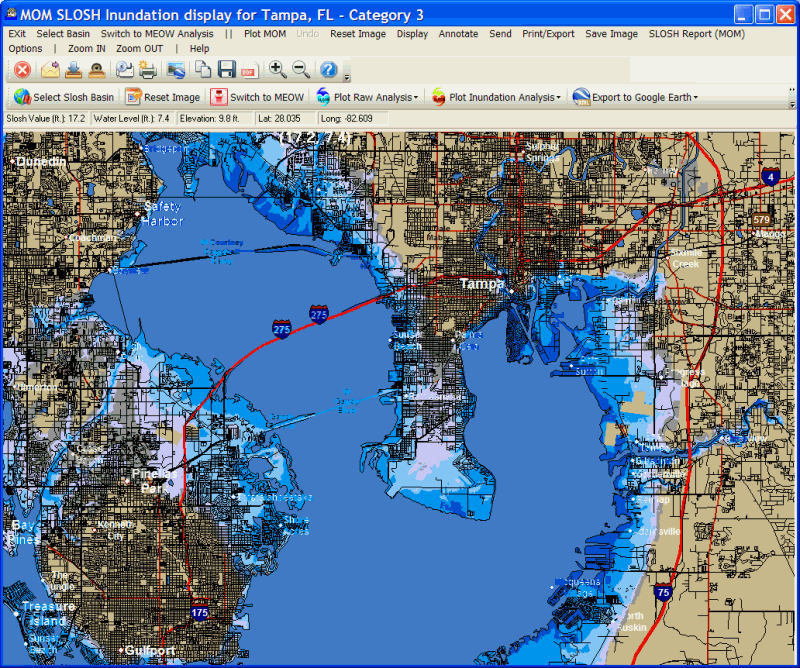Click the PDF export icon
Viewport: 800px width, 668px height.
pyautogui.click(x=249, y=70)
